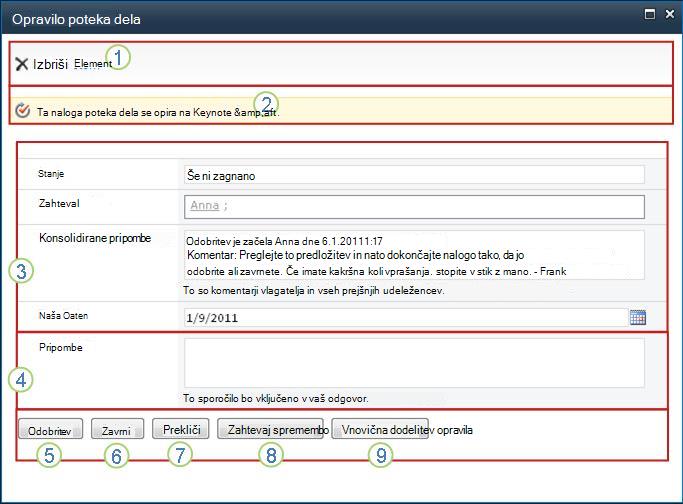Image resolution: width=683 pixels, height=504 pixels.
Task: Click the Zahtevaj spremembo button
Action: (x=270, y=430)
